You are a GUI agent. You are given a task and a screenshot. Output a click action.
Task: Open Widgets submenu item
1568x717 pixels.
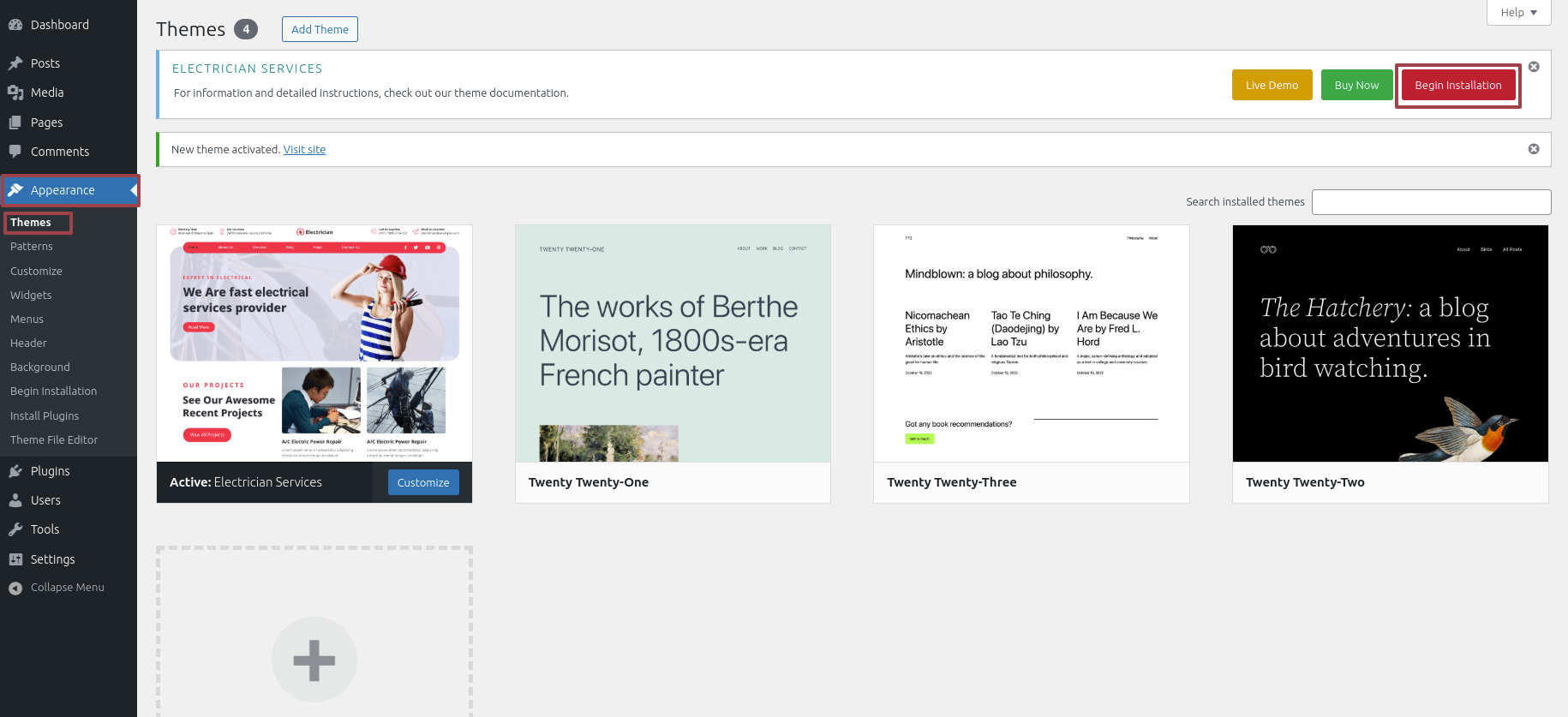31,296
